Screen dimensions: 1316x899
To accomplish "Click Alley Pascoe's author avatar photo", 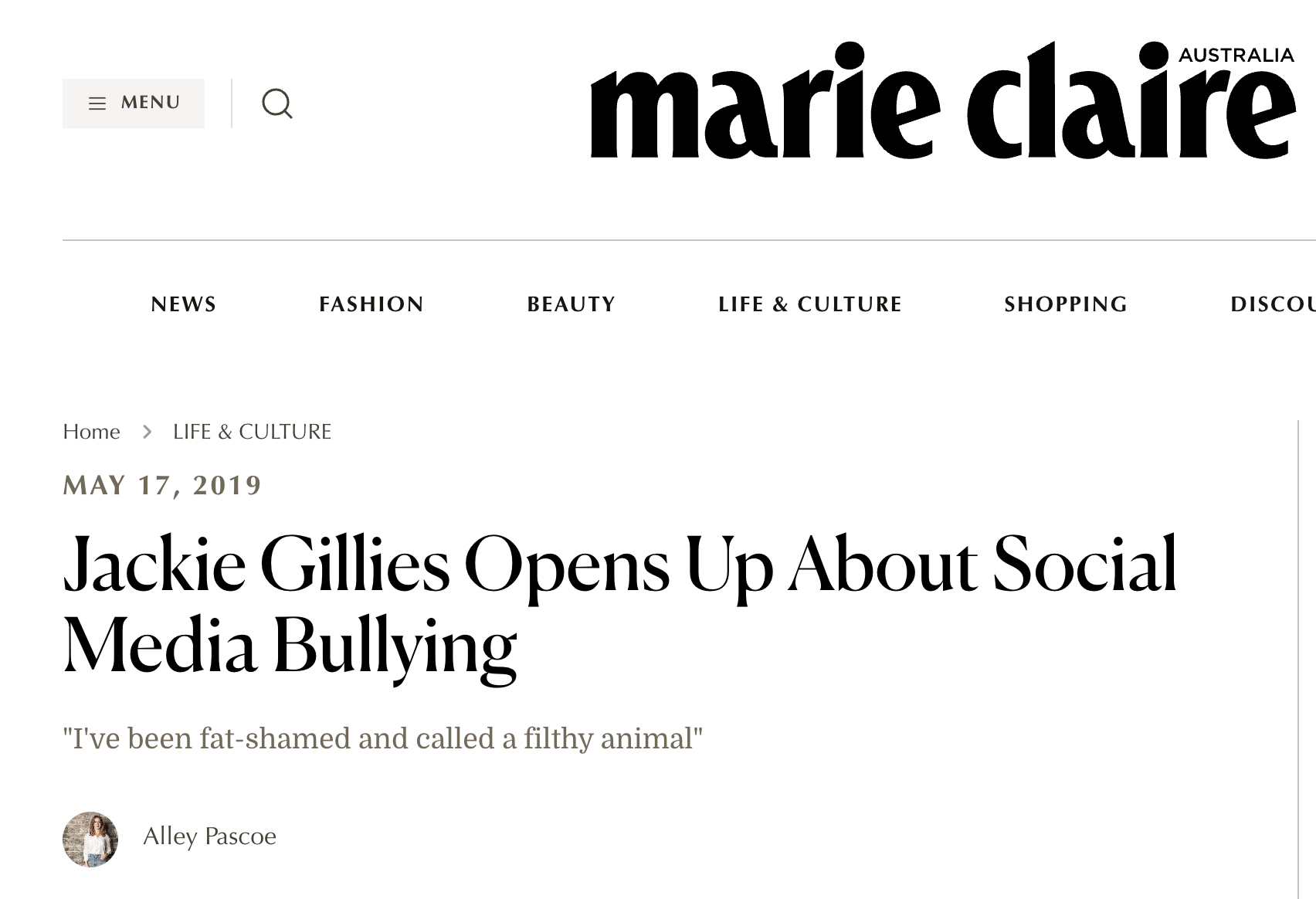I will (x=90, y=839).
